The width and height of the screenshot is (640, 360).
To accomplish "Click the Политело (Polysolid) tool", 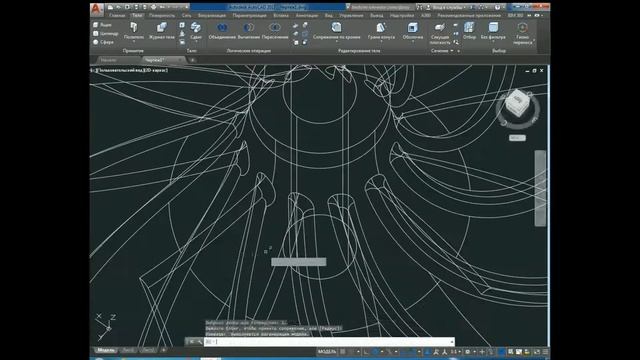I will pyautogui.click(x=134, y=31).
